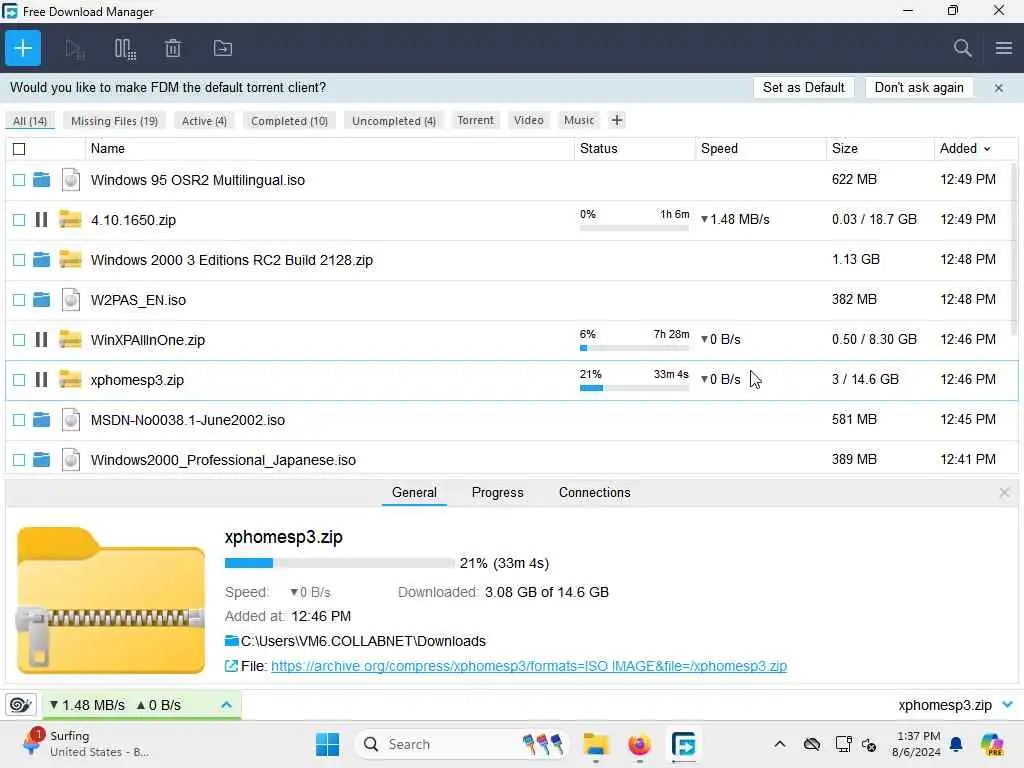This screenshot has height=768, width=1024.
Task: Check the Windows2000_Professional_Japanese.iso checkbox
Action: coord(19,460)
